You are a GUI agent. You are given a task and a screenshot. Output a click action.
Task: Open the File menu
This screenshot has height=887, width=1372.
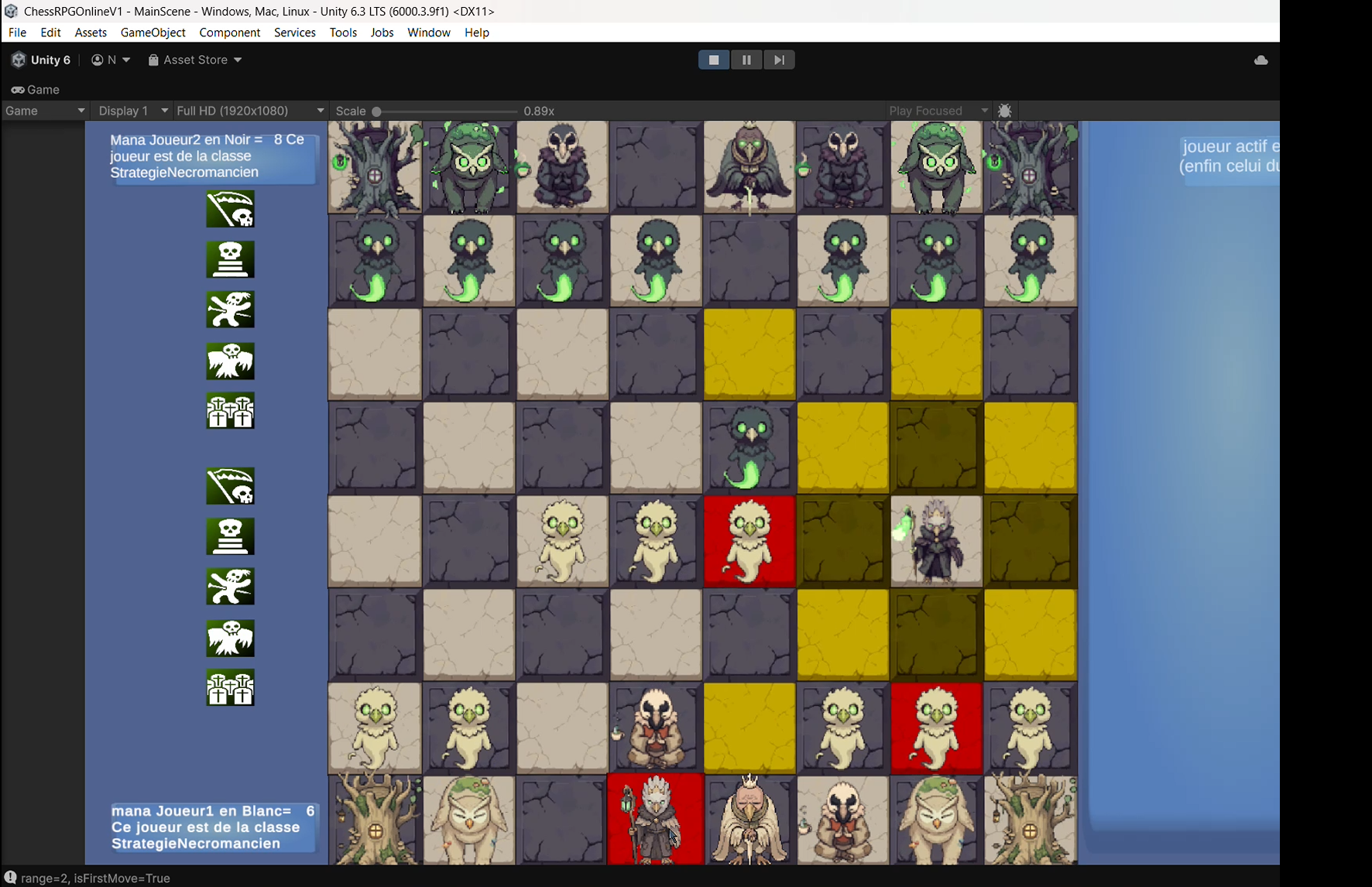pyautogui.click(x=17, y=33)
